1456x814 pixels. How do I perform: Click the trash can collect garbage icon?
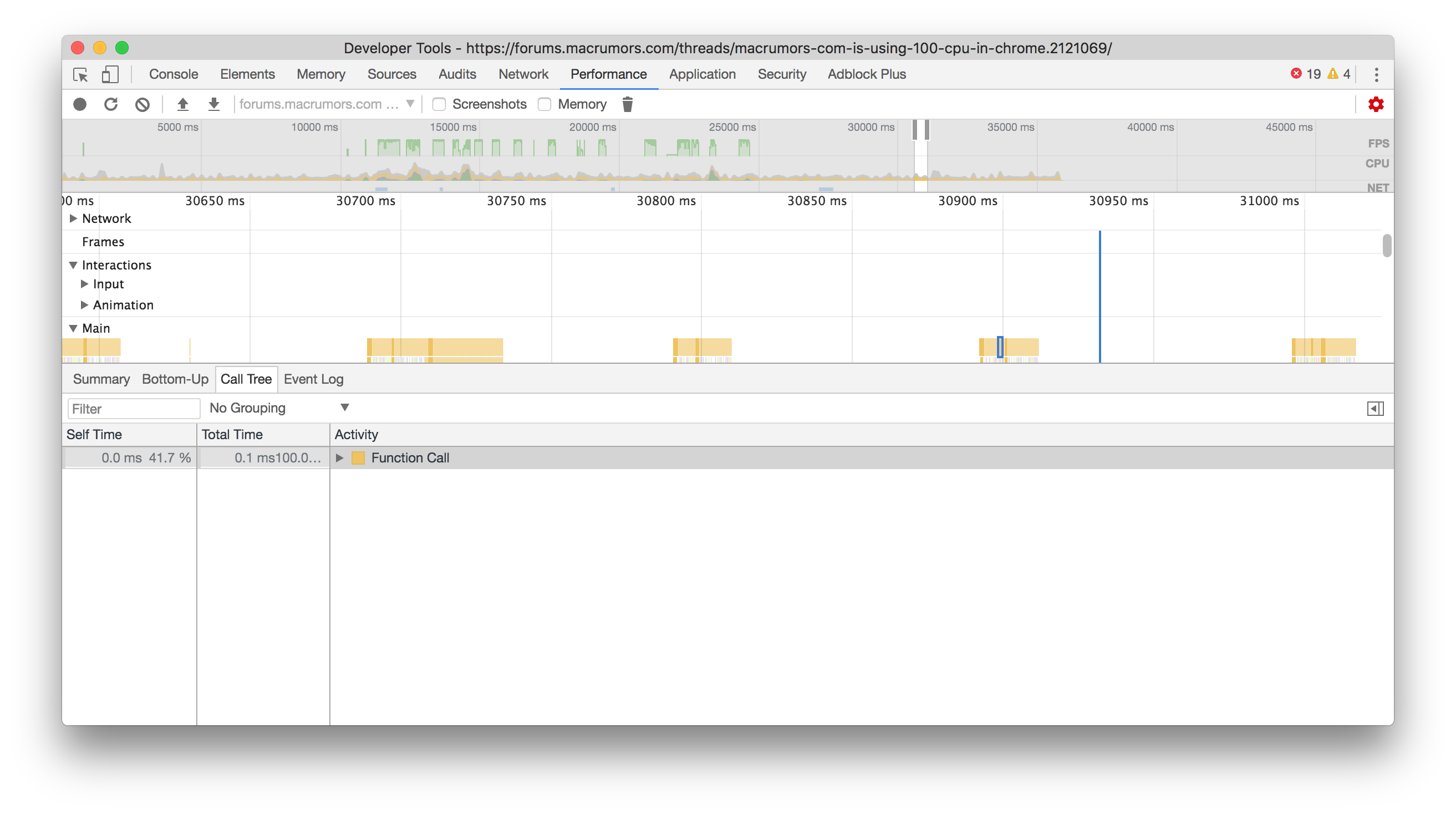pos(628,104)
